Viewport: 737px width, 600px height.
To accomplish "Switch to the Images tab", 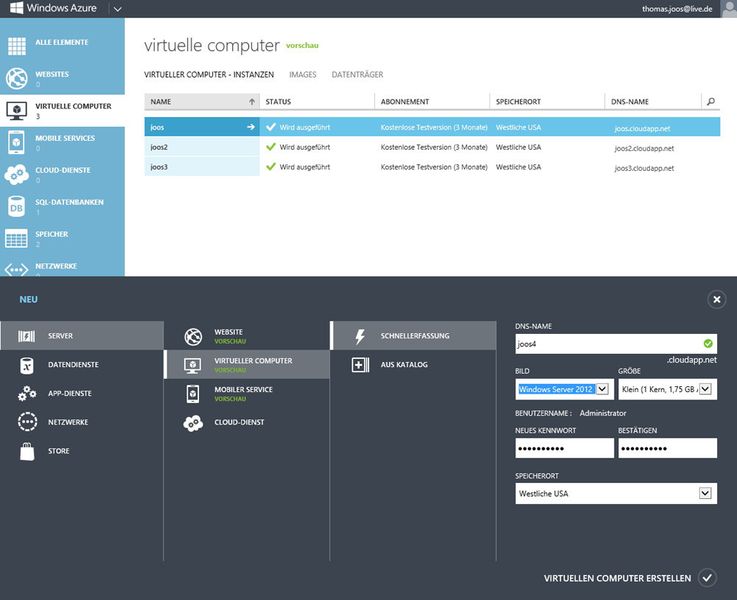I will (x=303, y=75).
